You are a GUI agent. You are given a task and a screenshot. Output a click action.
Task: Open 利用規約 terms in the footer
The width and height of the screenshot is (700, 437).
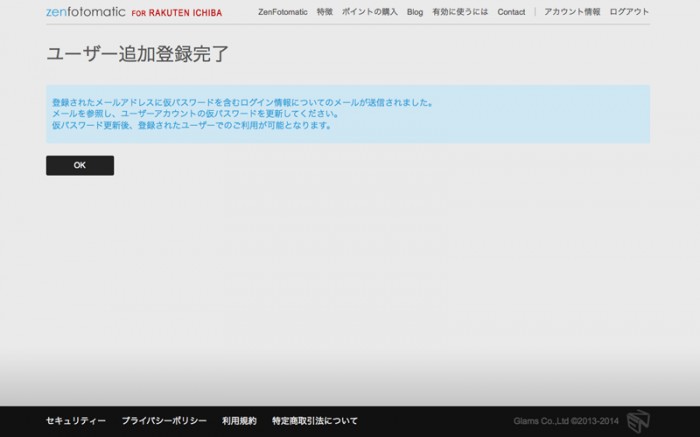pyautogui.click(x=239, y=421)
